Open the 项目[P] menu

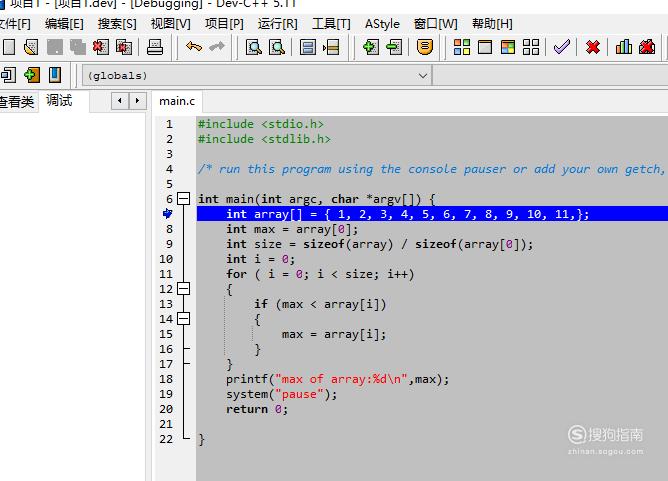pyautogui.click(x=224, y=24)
